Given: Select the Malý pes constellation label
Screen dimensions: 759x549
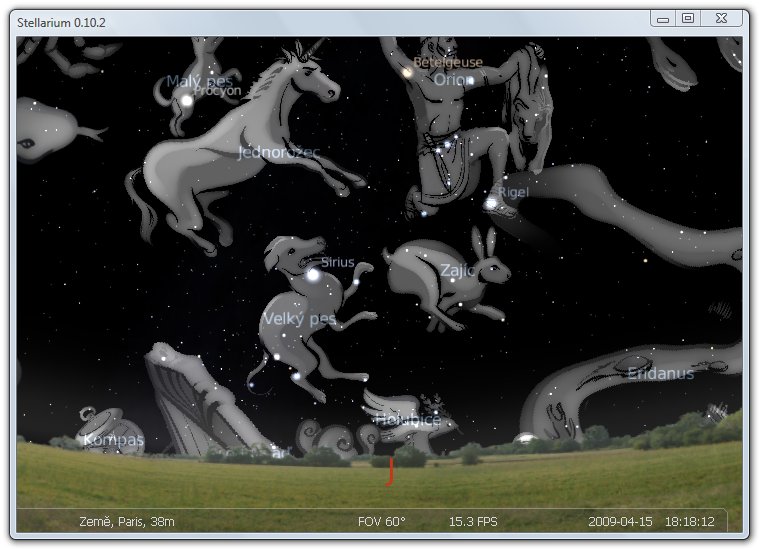Looking at the screenshot, I should point(199,81).
